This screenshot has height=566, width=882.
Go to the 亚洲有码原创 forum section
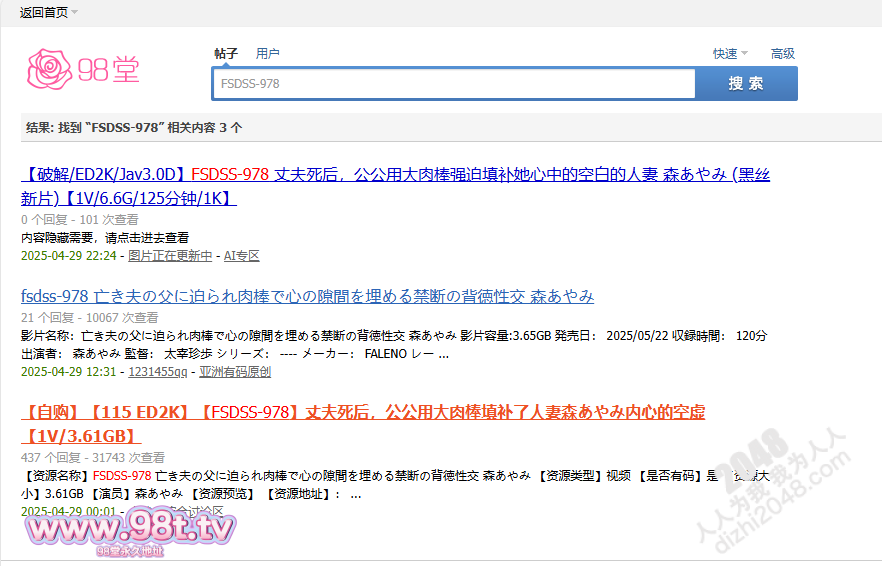[x=234, y=372]
